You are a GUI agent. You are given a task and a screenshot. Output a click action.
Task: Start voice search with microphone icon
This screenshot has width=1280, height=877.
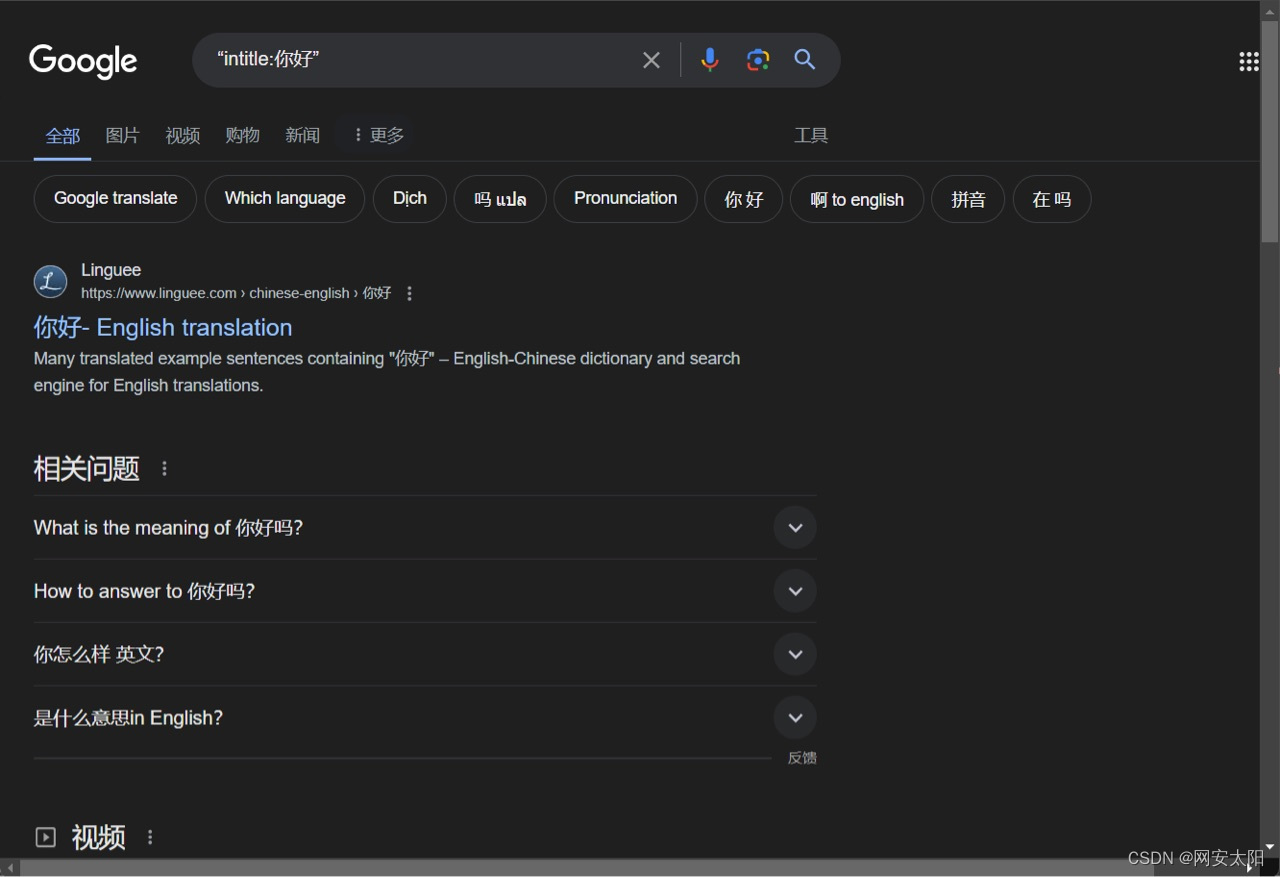pyautogui.click(x=710, y=60)
